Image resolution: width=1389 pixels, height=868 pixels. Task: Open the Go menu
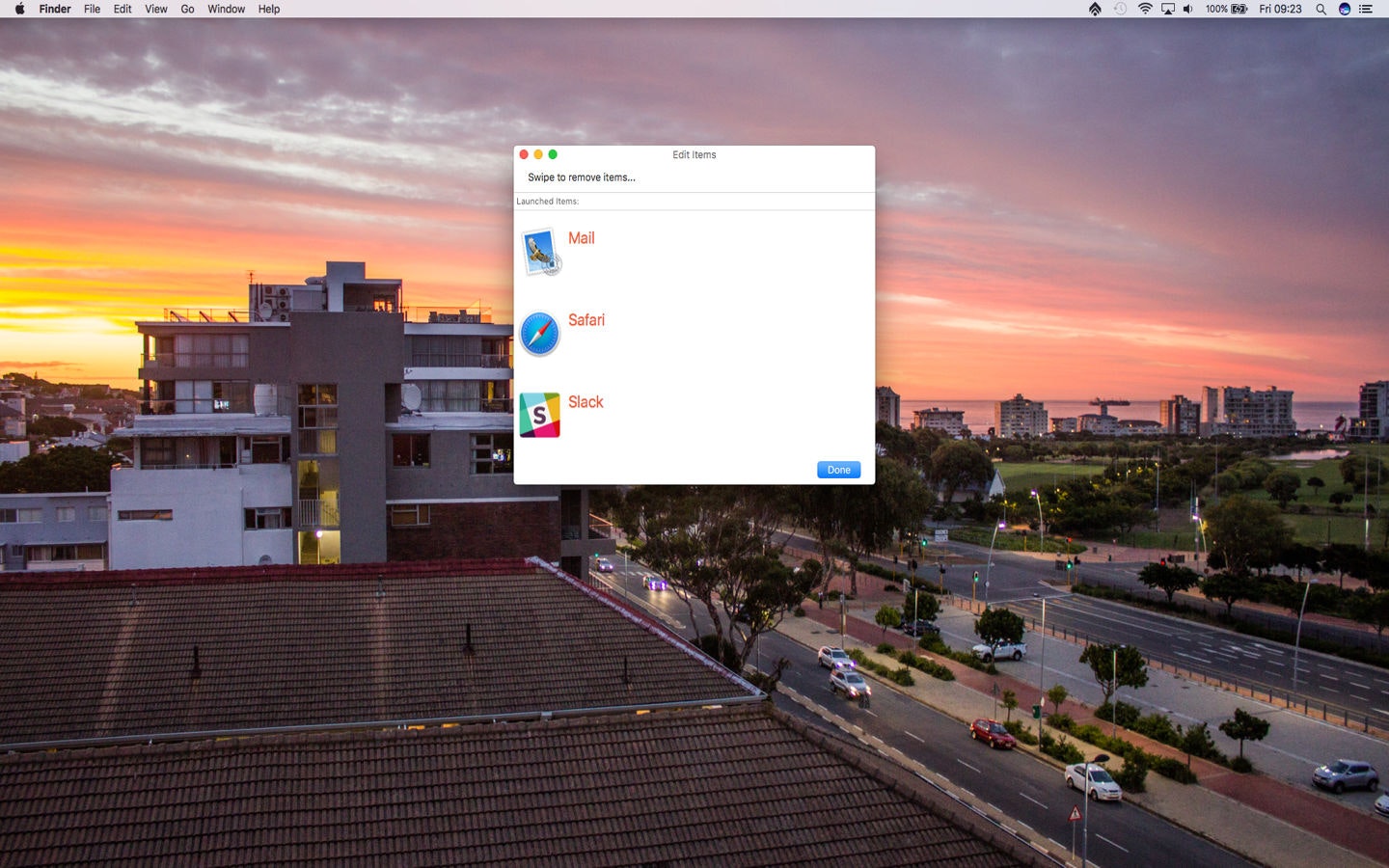pos(187,9)
